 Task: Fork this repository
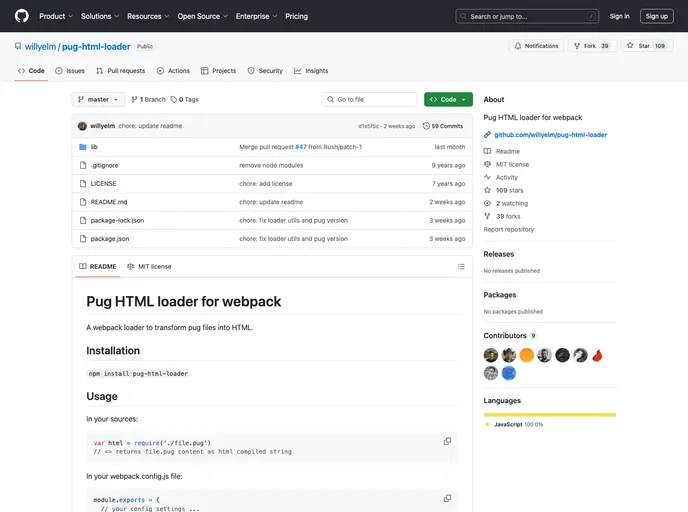coord(592,46)
